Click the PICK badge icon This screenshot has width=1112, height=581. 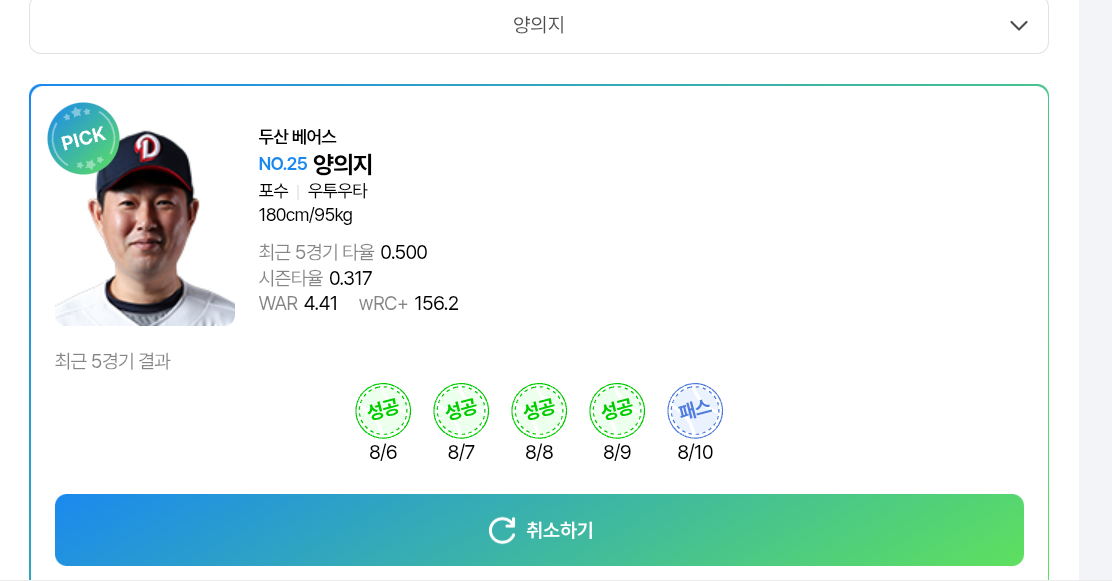click(x=83, y=139)
